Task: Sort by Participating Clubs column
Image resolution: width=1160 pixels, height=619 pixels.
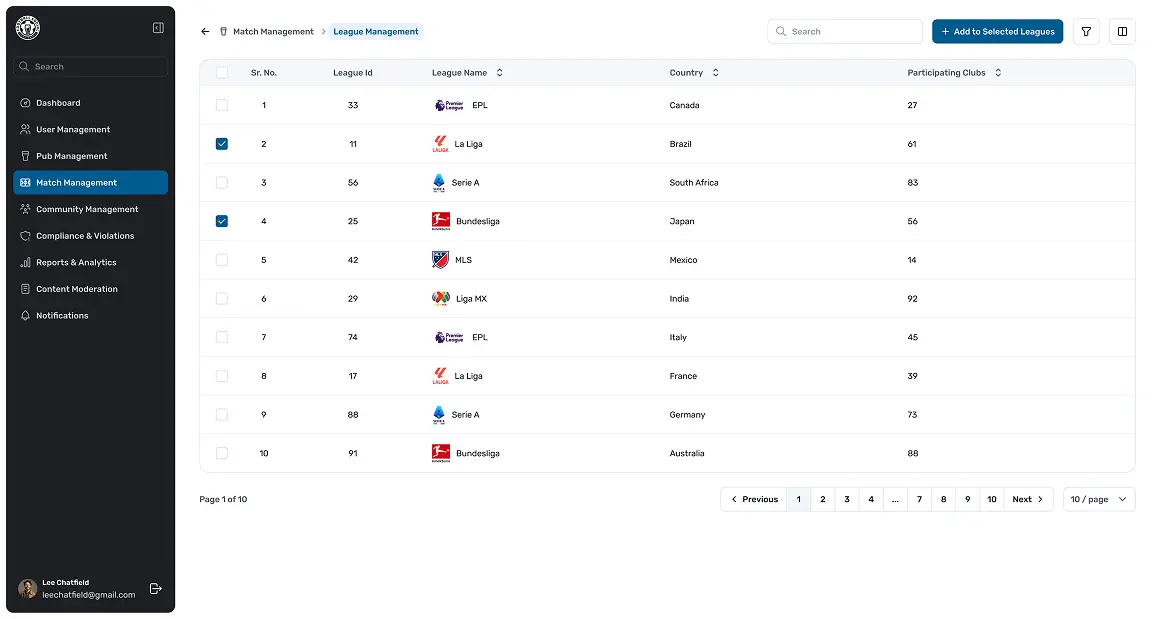Action: [x=997, y=73]
